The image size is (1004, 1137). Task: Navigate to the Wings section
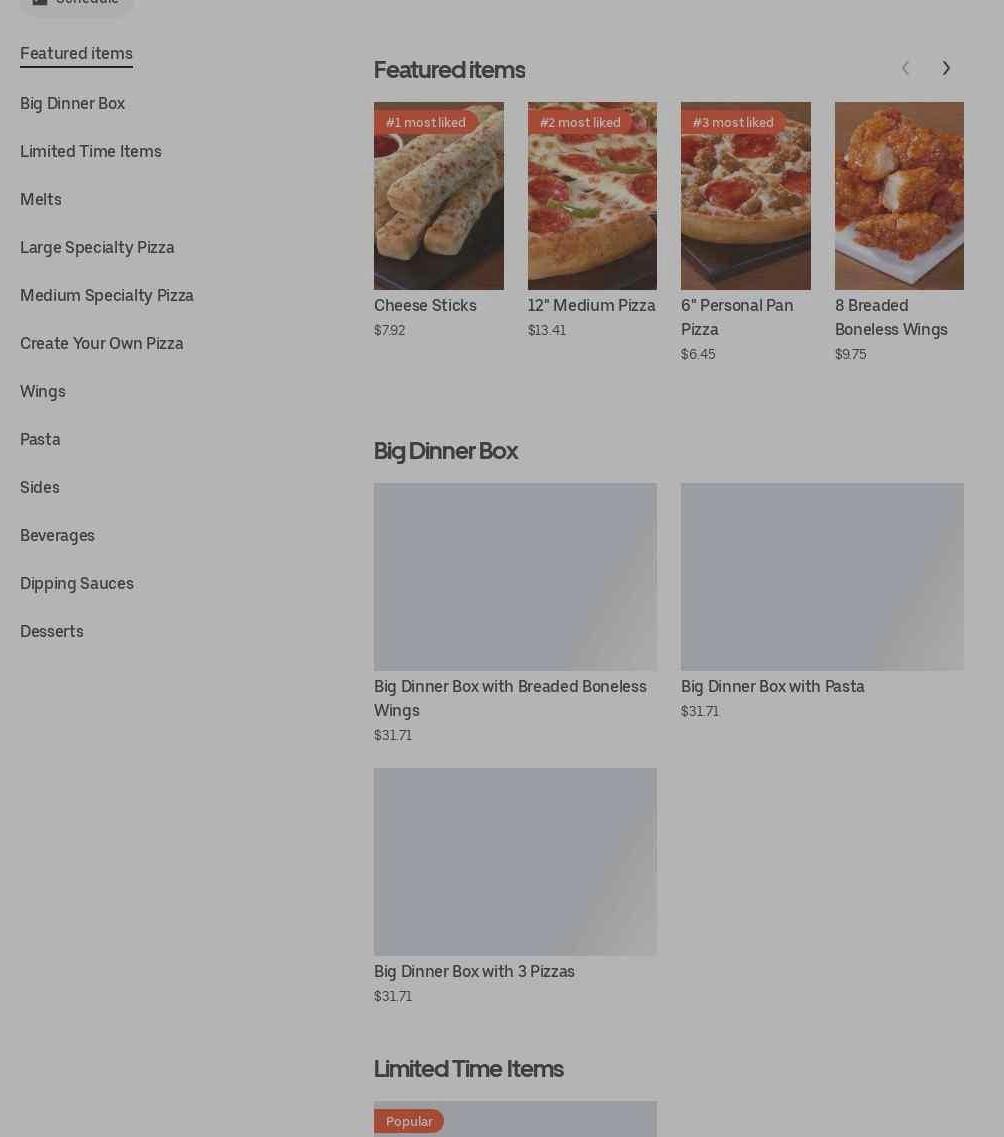point(43,392)
